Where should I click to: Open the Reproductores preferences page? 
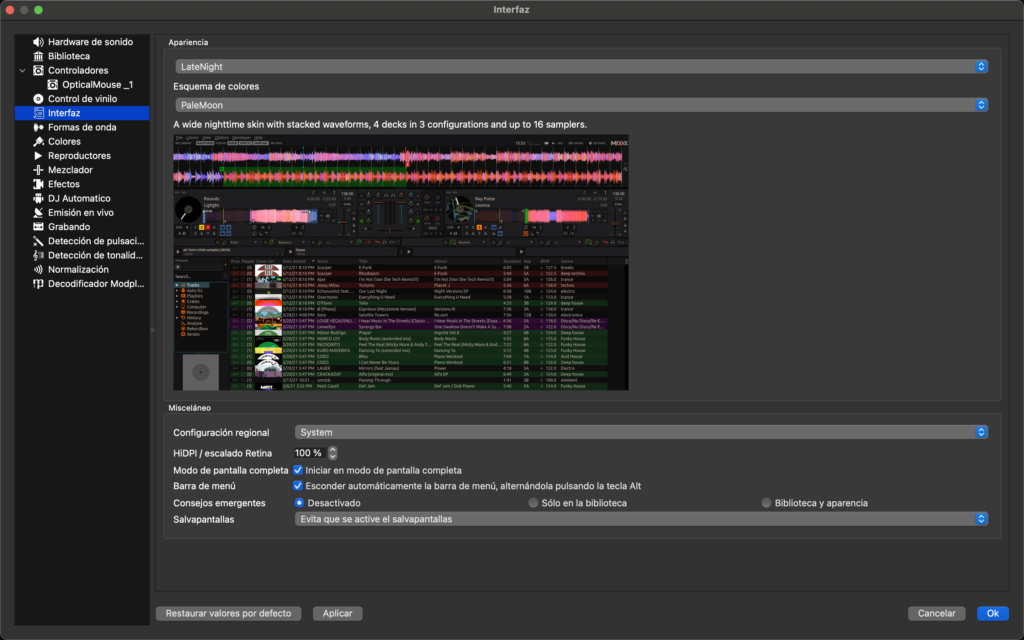79,156
